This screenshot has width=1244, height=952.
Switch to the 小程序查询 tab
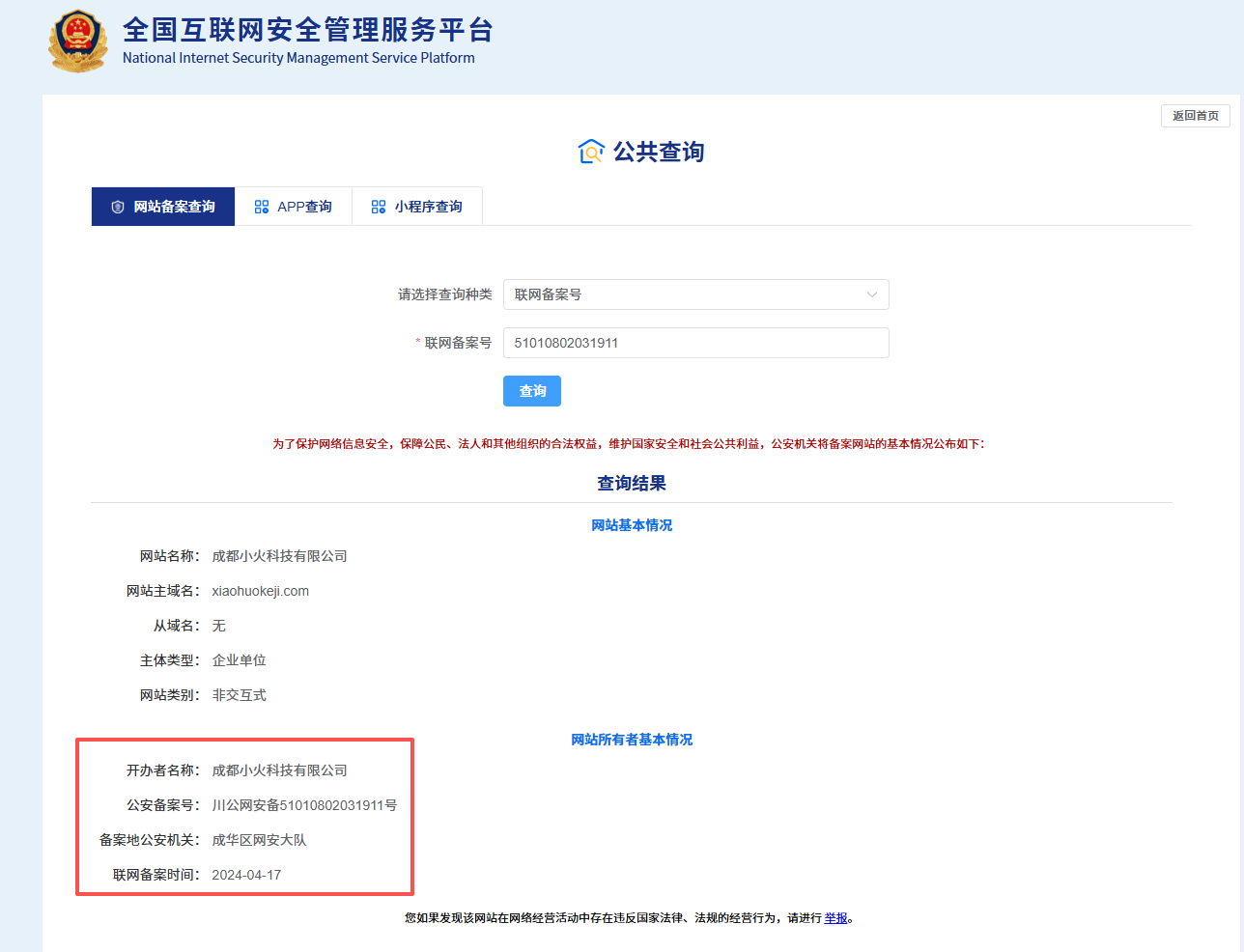tap(417, 207)
